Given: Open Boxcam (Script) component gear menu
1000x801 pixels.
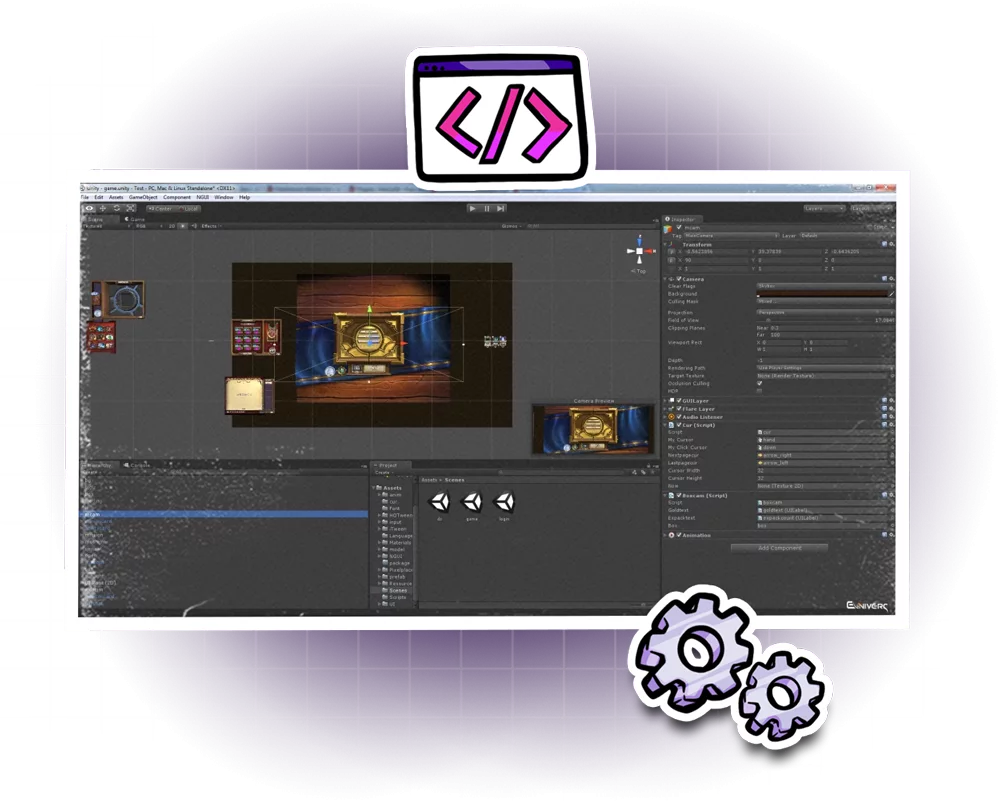Looking at the screenshot, I should click(892, 495).
